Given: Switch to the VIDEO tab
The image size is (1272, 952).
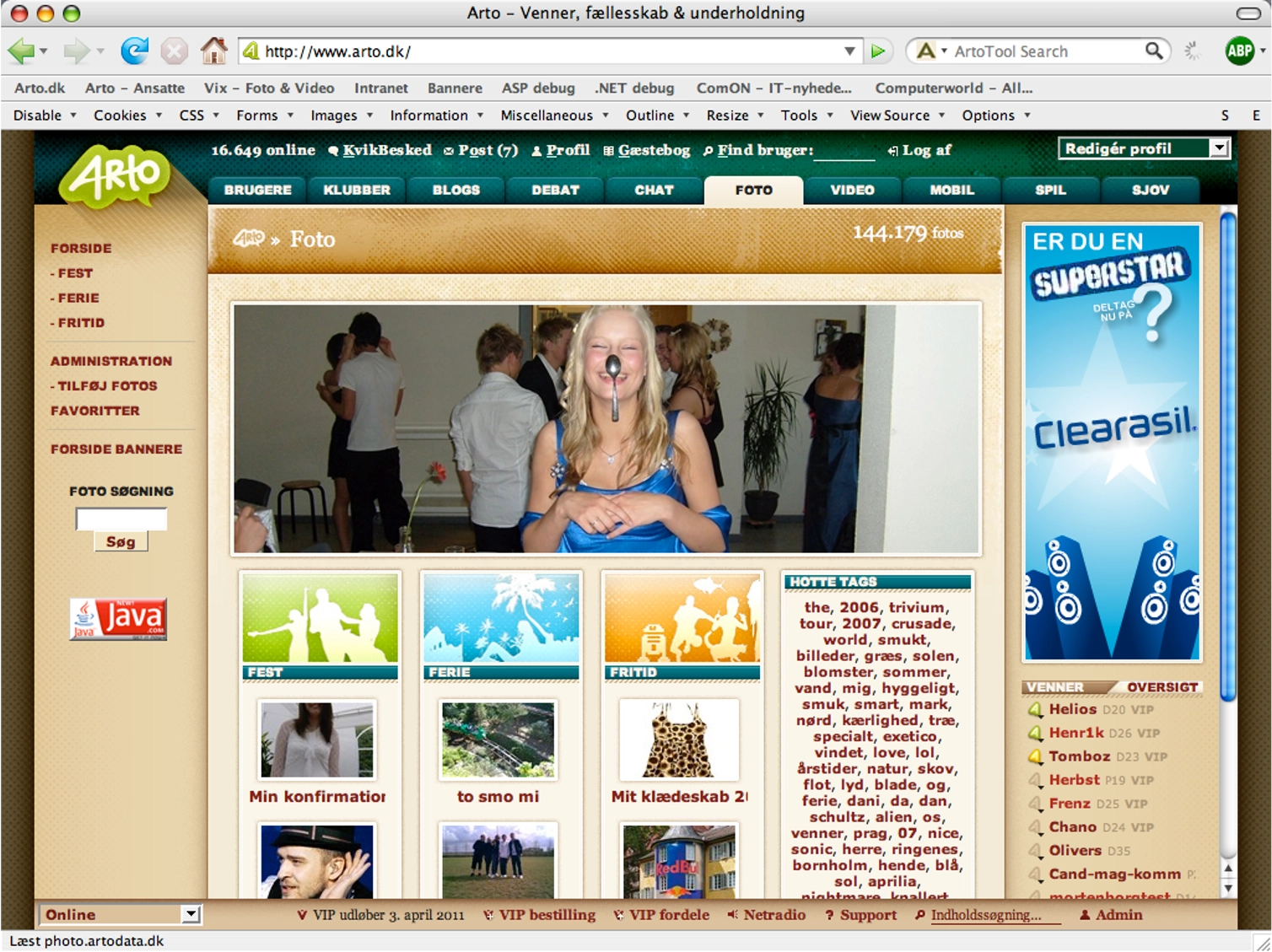Looking at the screenshot, I should coord(852,191).
